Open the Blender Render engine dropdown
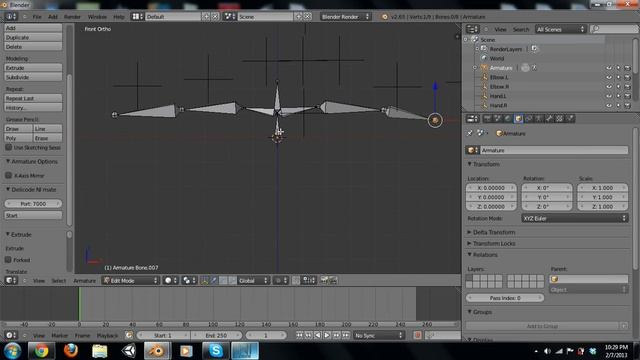640x360 pixels. click(x=344, y=17)
